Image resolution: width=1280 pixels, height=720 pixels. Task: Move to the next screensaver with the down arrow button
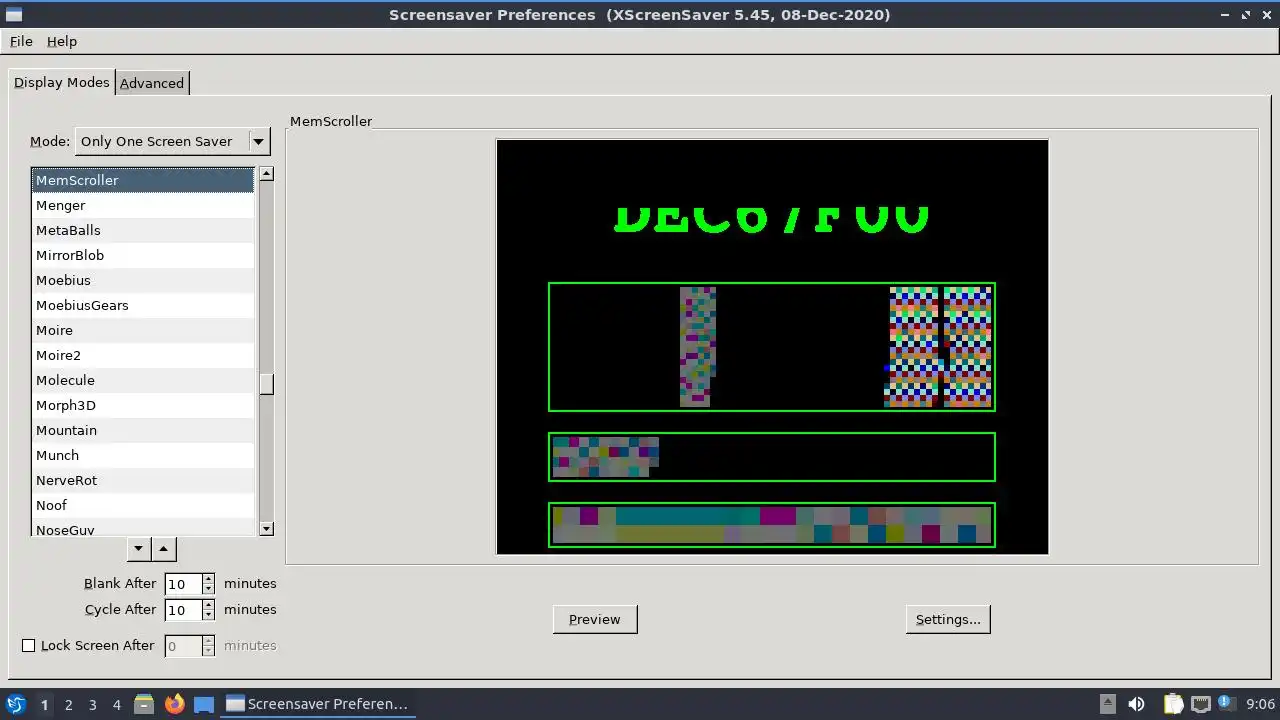[139, 548]
